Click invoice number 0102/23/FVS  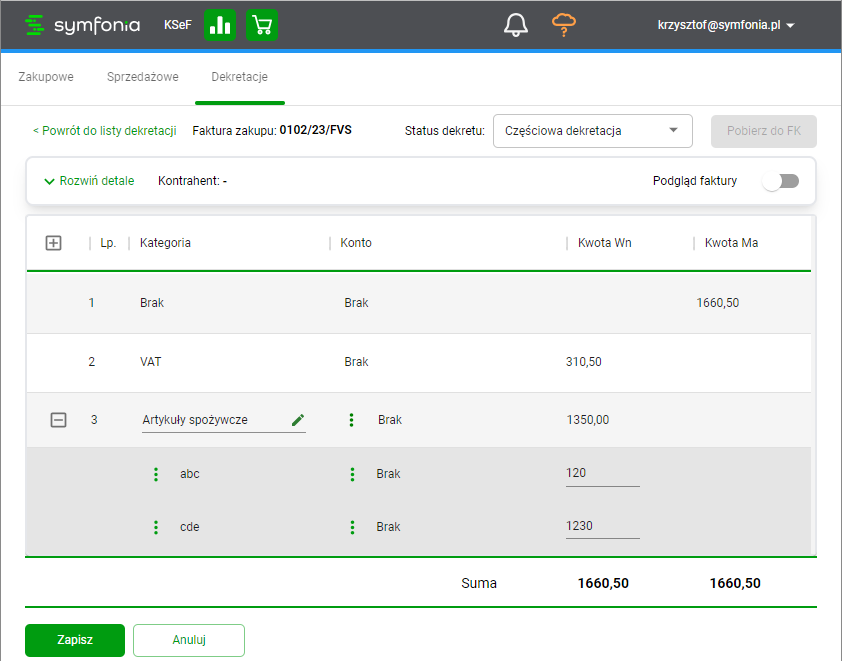pyautogui.click(x=316, y=130)
